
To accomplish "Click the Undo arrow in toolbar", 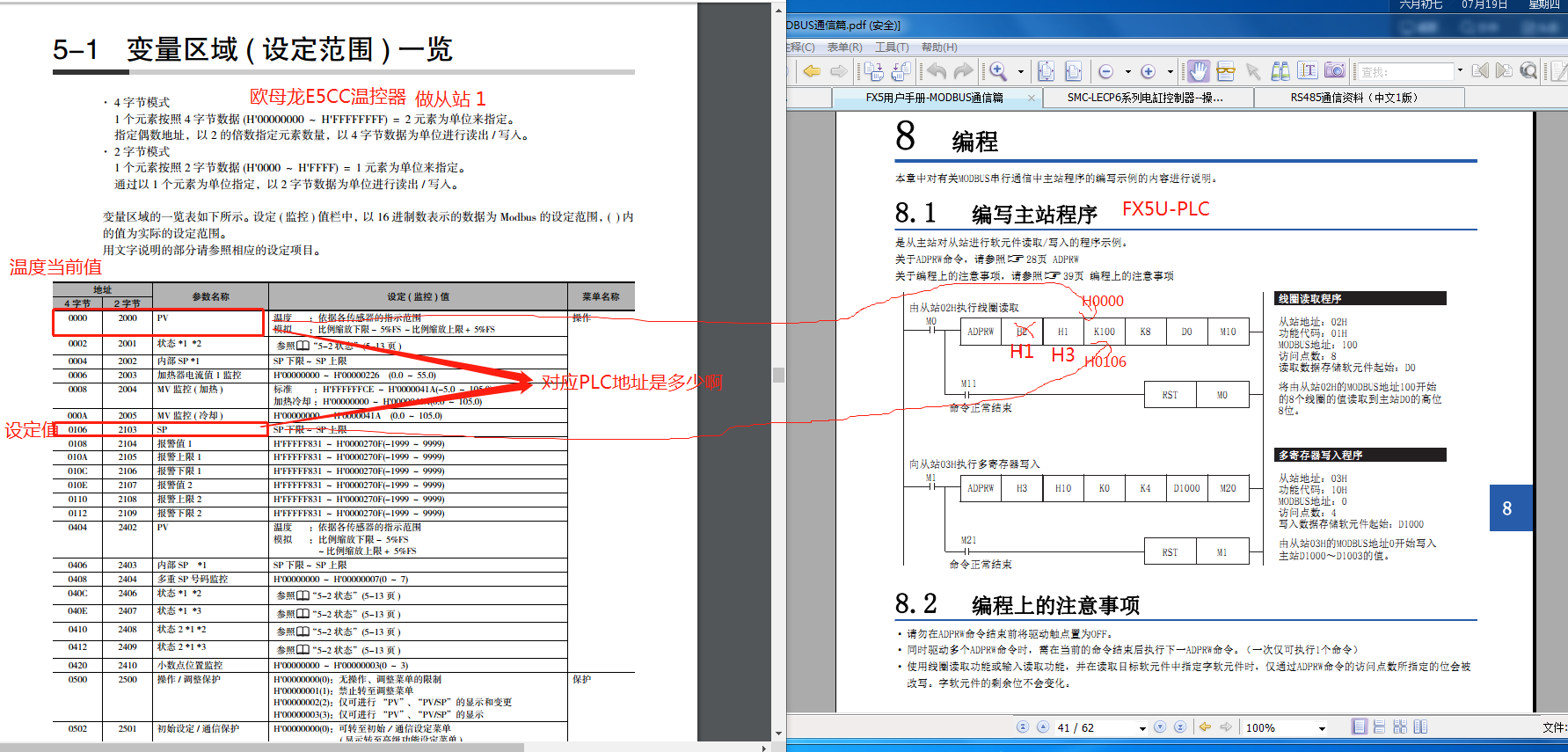I will tap(937, 71).
